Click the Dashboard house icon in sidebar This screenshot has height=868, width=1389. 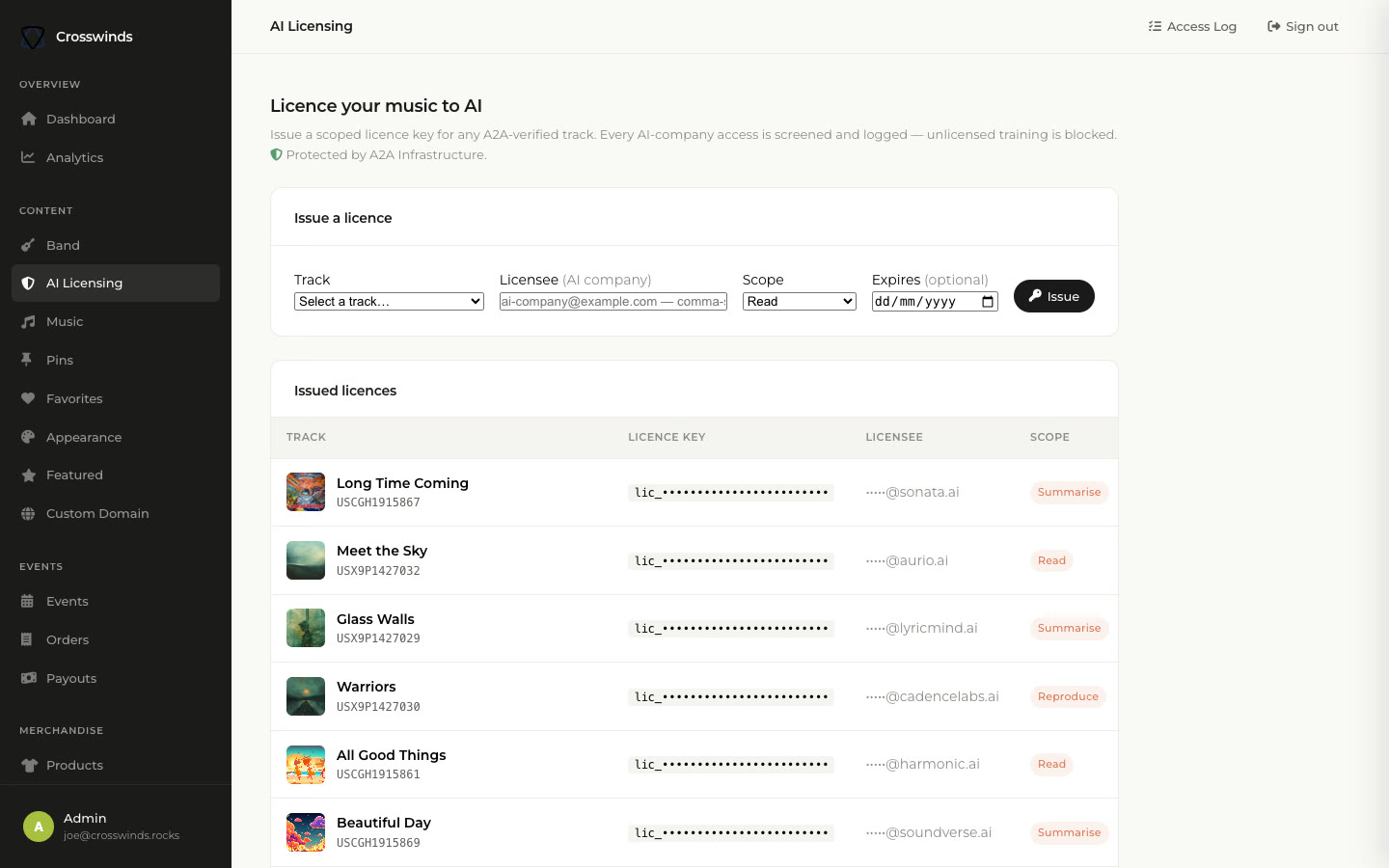click(28, 119)
